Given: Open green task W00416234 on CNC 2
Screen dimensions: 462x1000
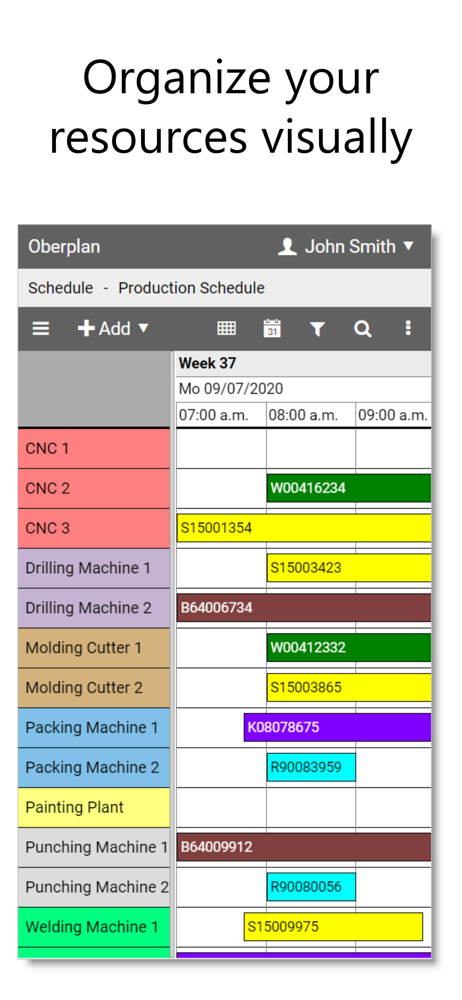Looking at the screenshot, I should [348, 489].
